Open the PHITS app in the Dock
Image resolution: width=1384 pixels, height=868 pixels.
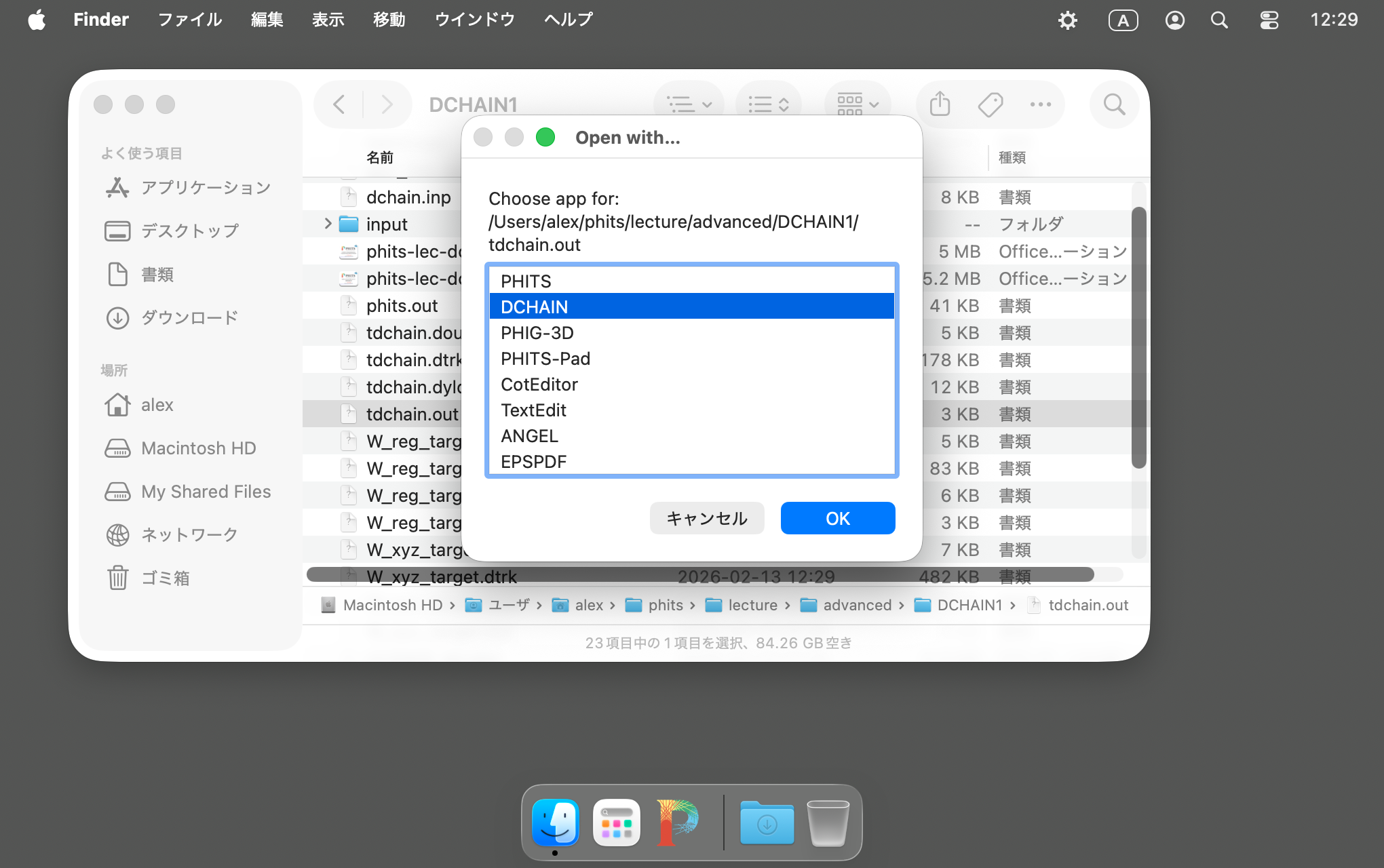click(677, 823)
